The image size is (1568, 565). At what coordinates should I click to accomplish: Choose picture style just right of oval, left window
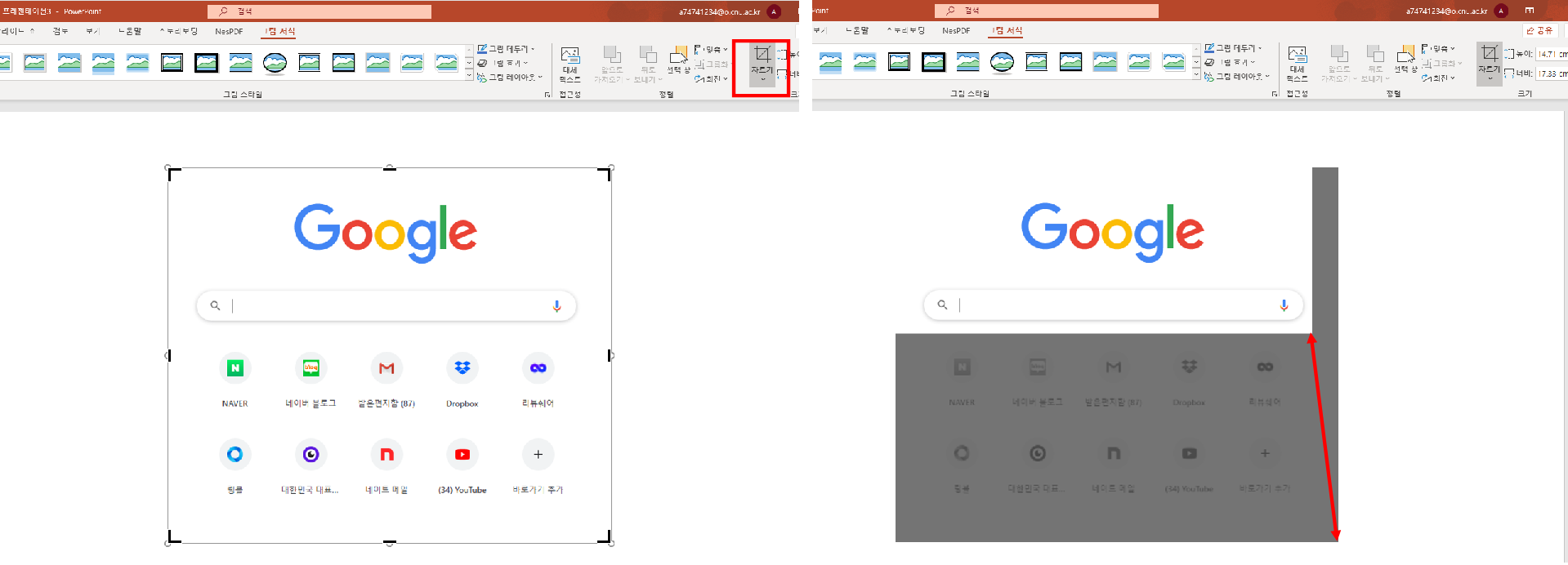[x=309, y=63]
